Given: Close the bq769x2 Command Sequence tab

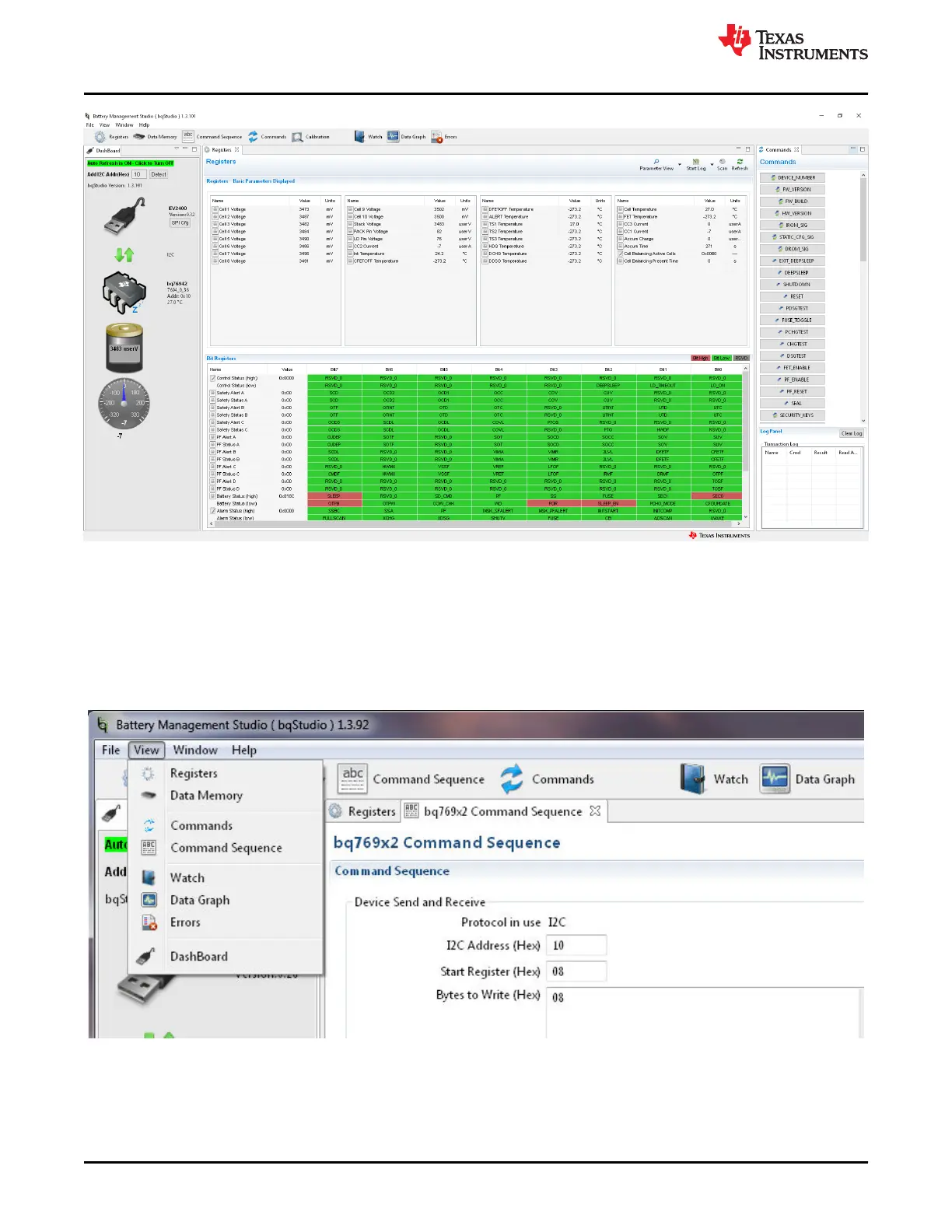Looking at the screenshot, I should click(595, 810).
